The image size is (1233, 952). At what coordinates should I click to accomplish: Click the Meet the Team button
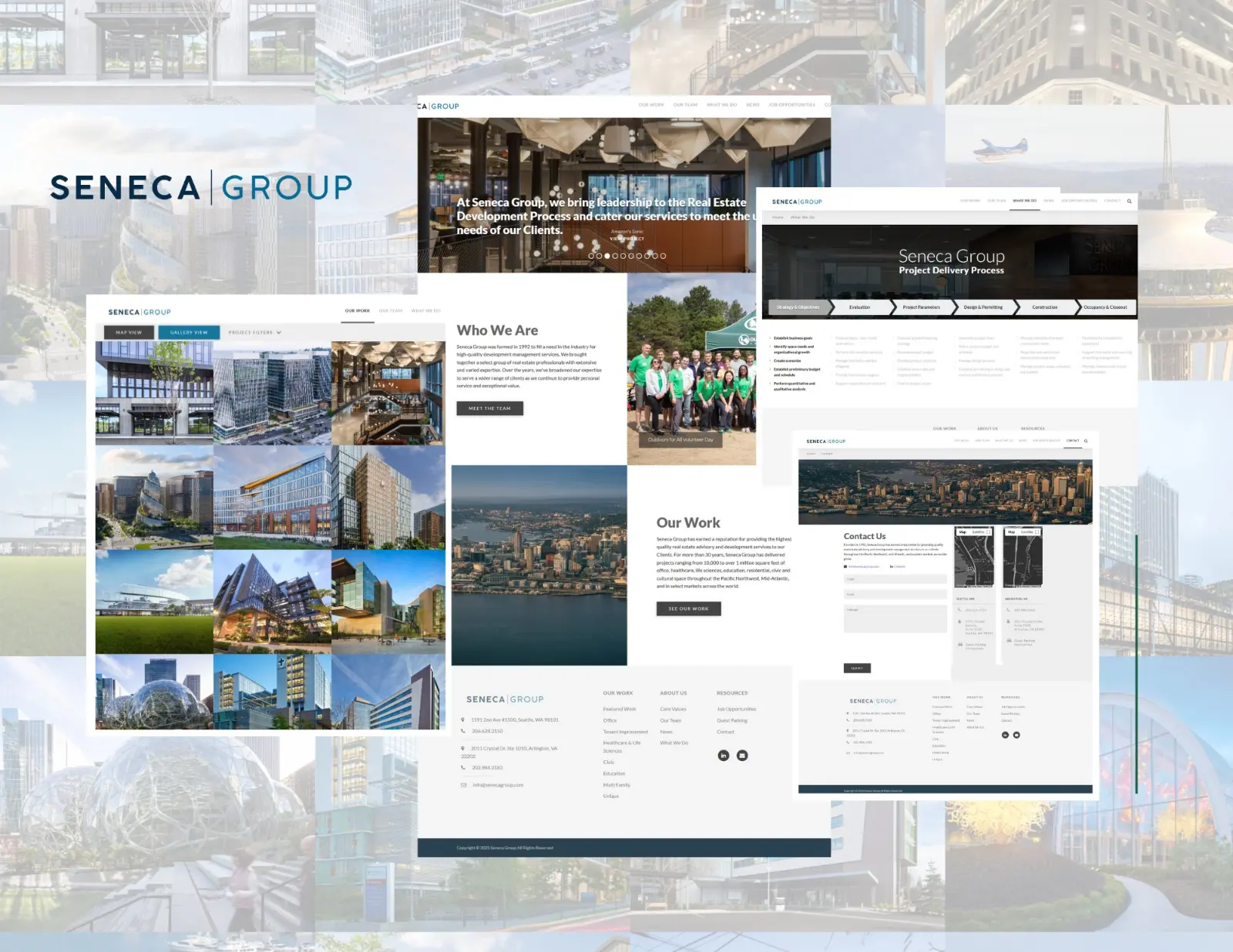(x=490, y=408)
